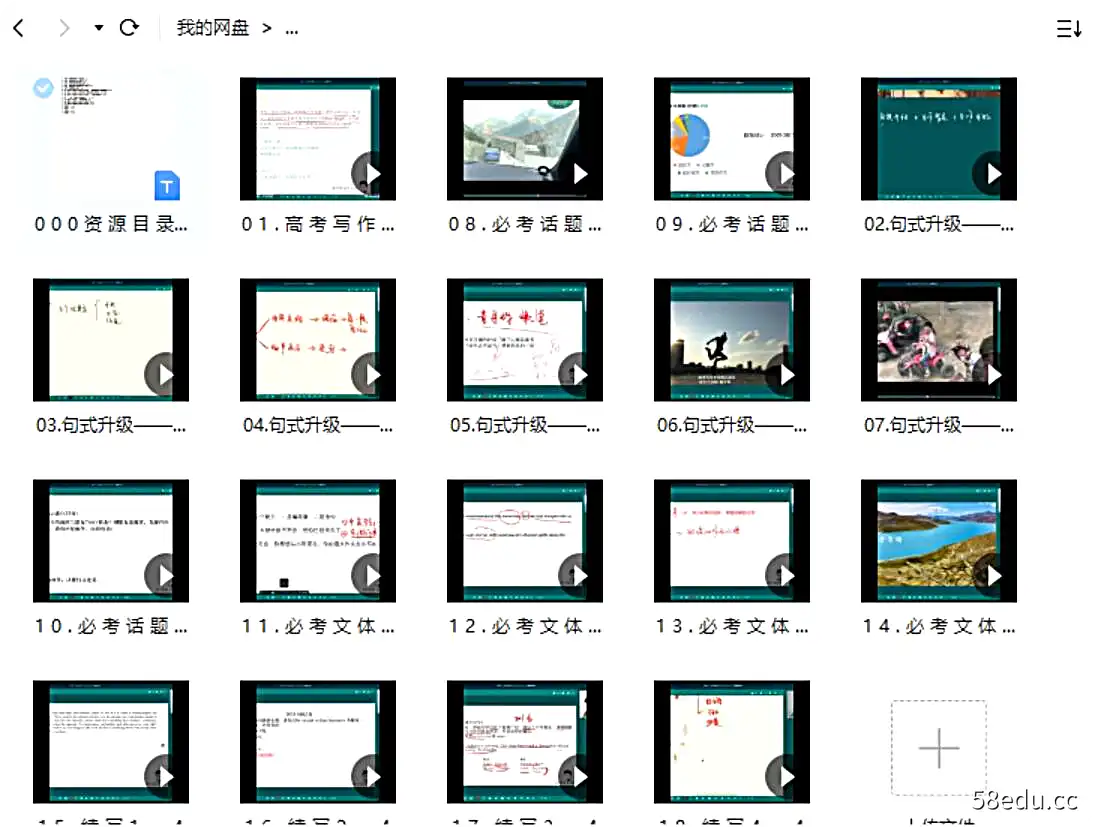Select file name 11.必考文体
Screen dimensions: 1095x827
click(318, 626)
